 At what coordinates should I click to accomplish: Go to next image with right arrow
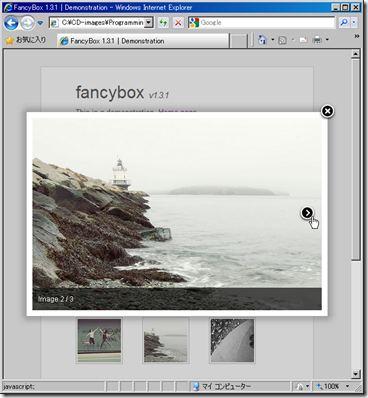[307, 213]
